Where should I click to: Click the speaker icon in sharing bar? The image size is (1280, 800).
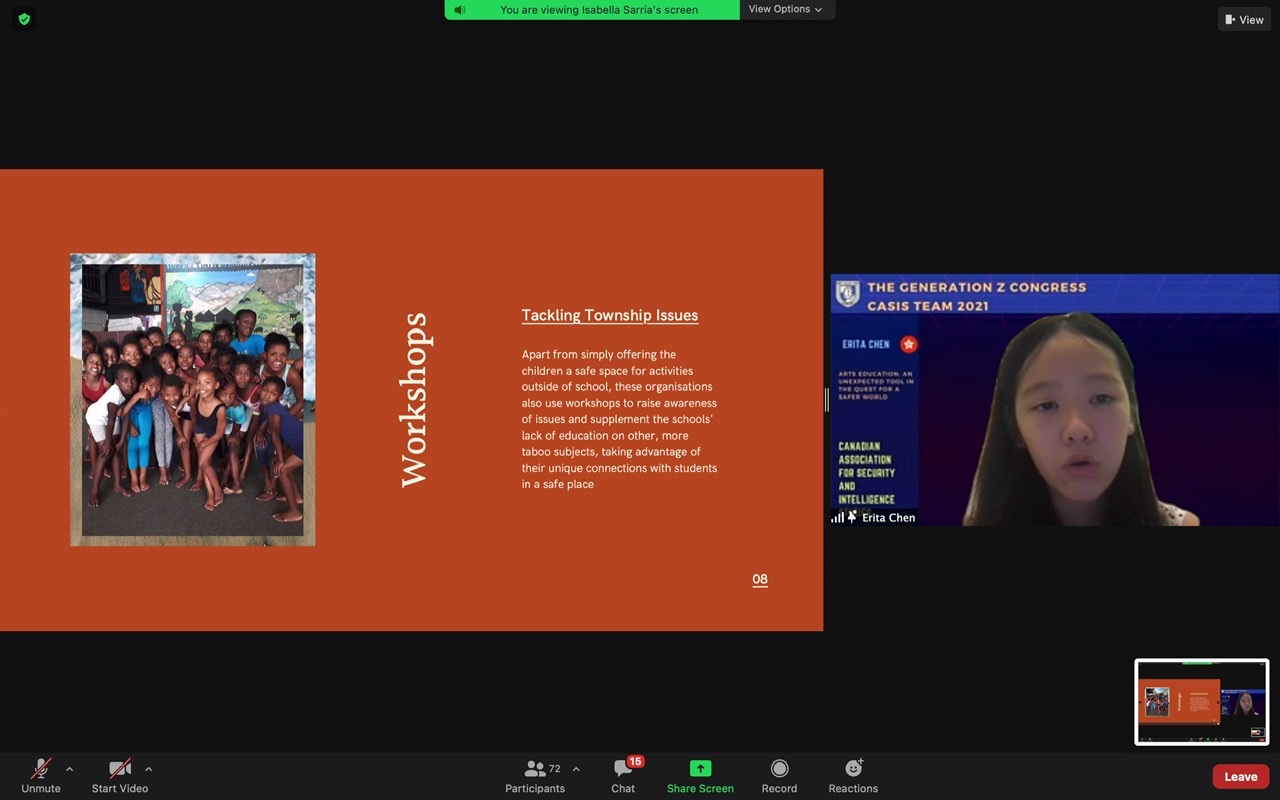tap(460, 10)
